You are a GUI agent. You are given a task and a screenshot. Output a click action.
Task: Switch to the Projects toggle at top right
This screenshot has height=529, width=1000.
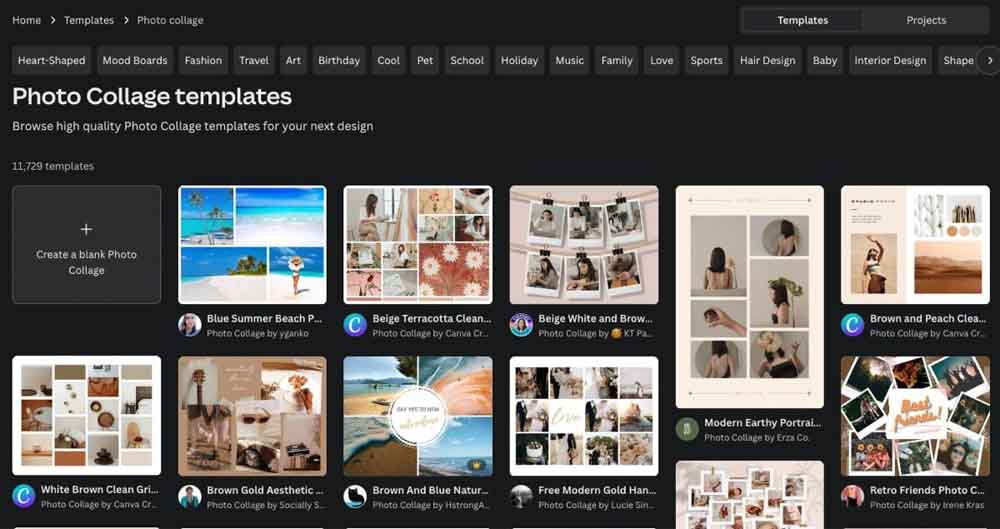point(926,20)
